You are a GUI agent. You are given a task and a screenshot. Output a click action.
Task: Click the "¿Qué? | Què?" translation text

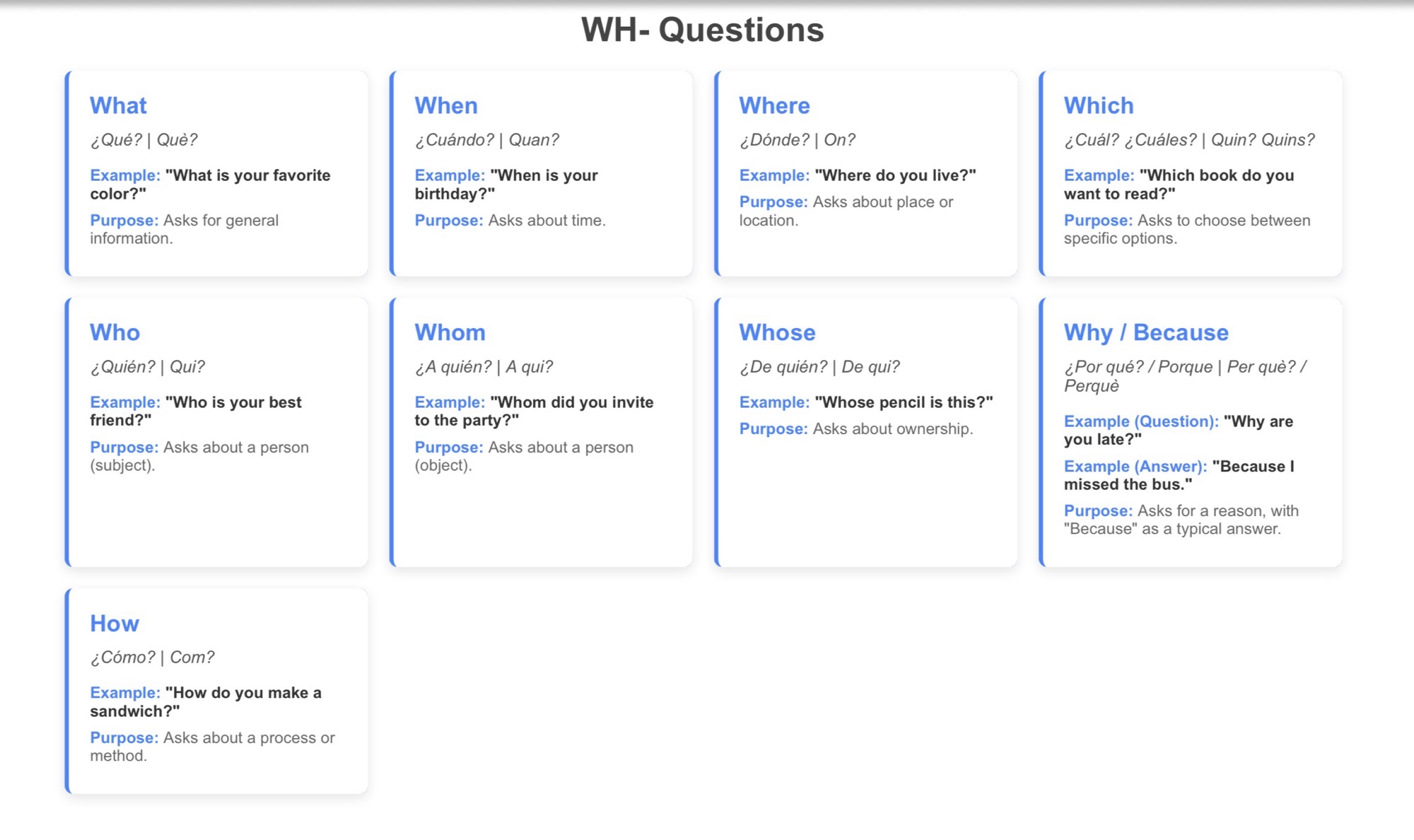click(x=144, y=140)
